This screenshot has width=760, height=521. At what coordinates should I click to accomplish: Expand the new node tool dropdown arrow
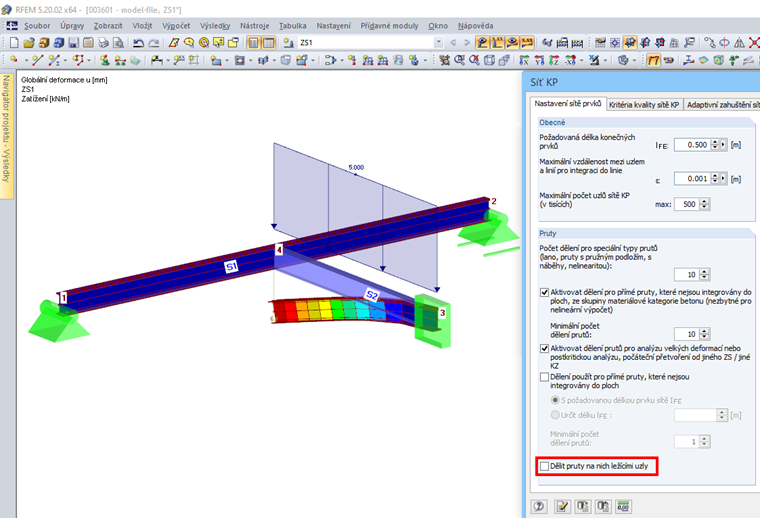click(26, 60)
